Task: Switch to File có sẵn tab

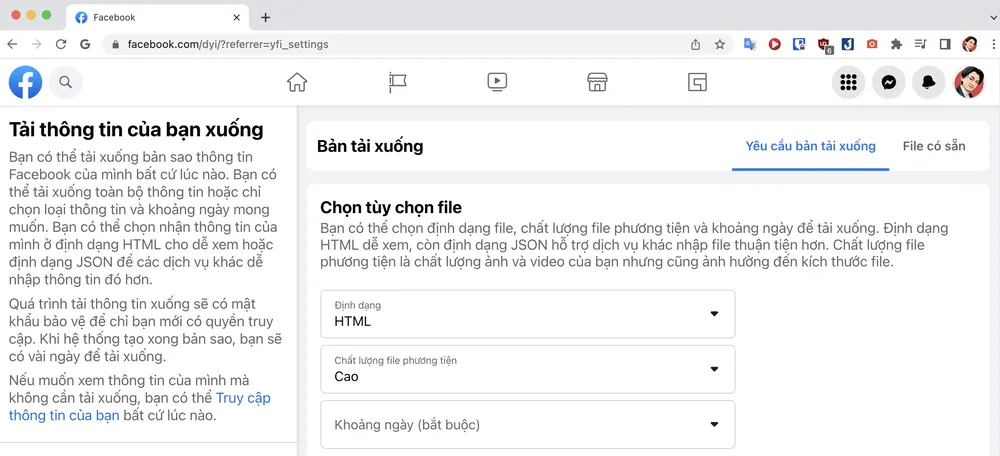Action: tap(934, 146)
